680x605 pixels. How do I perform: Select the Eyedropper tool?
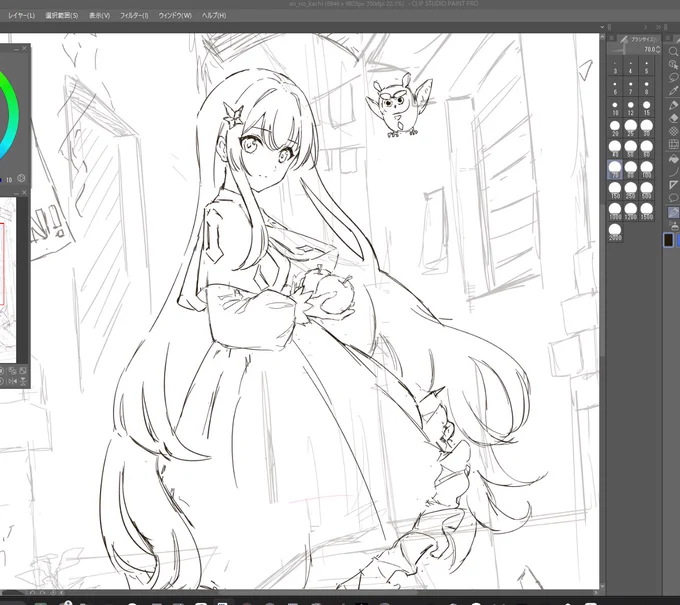click(673, 91)
